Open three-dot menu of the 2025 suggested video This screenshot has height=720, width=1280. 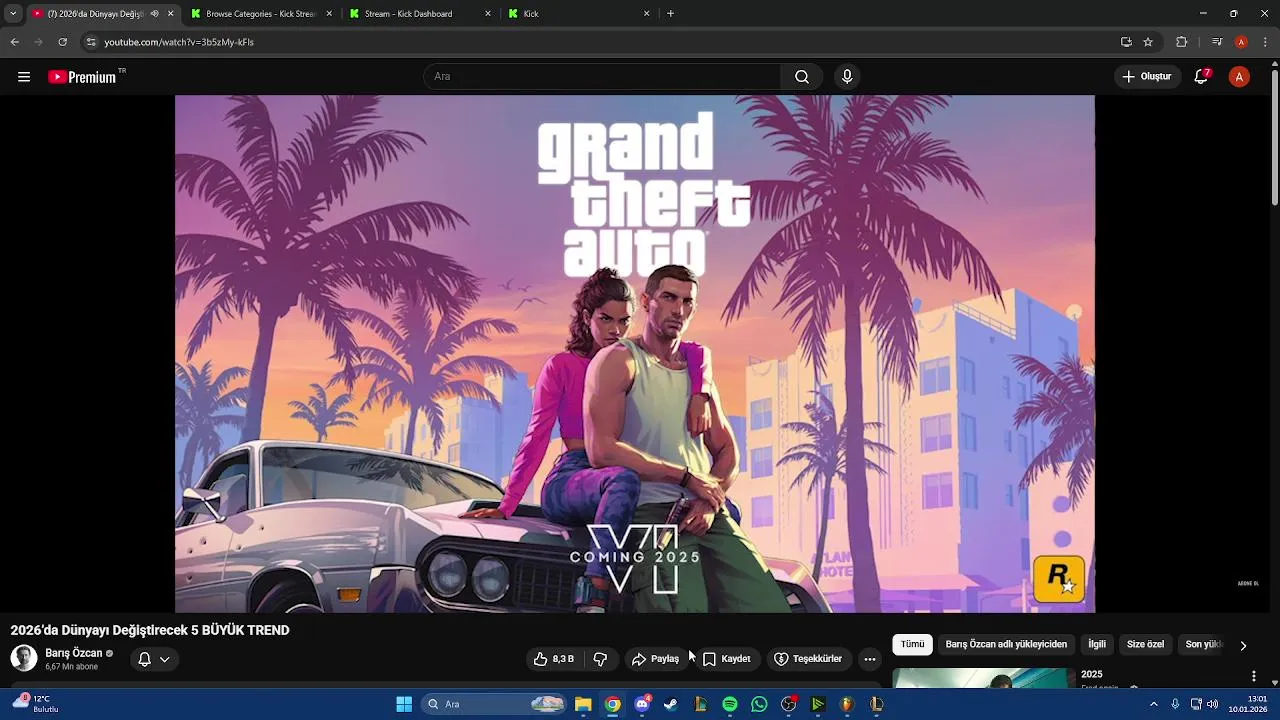(1253, 676)
